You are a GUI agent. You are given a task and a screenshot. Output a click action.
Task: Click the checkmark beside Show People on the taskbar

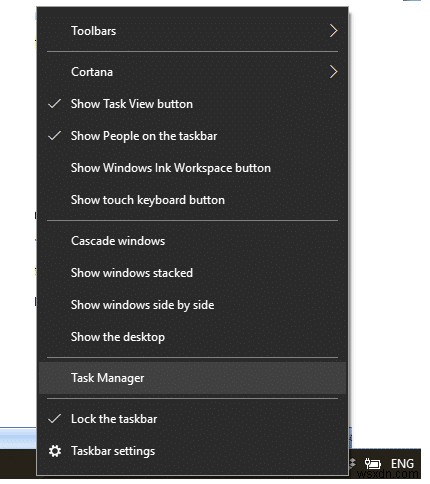point(54,136)
